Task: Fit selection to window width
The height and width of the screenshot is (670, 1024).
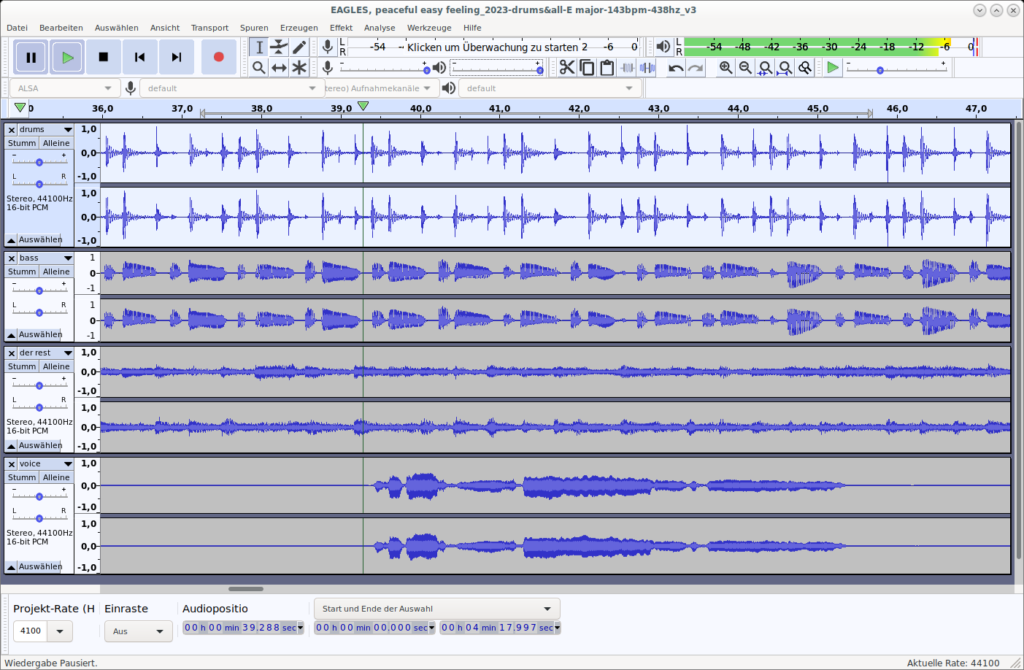Action: coord(765,67)
